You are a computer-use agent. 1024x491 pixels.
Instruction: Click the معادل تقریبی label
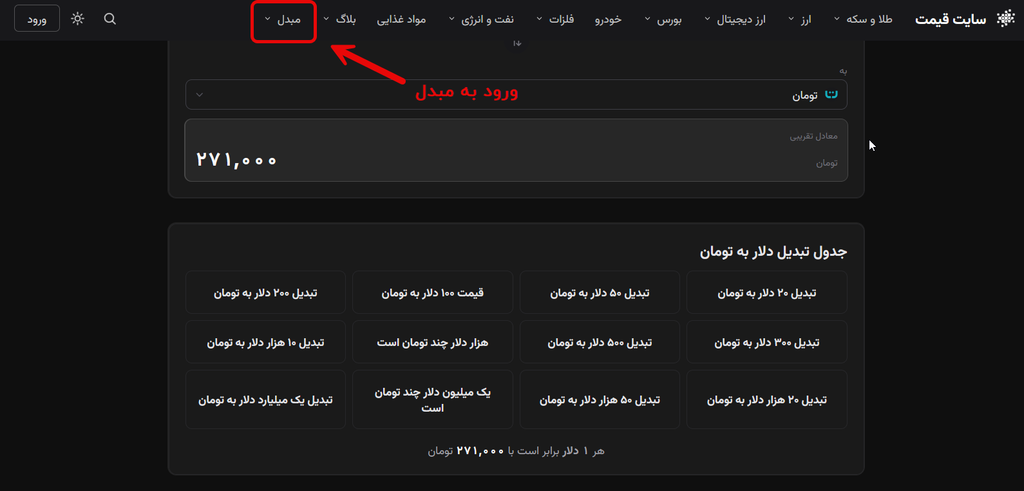point(814,136)
